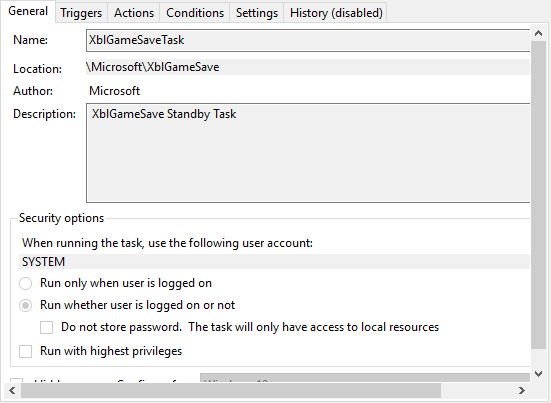
Task: Click the SYSTEM user account field
Action: (x=274, y=262)
